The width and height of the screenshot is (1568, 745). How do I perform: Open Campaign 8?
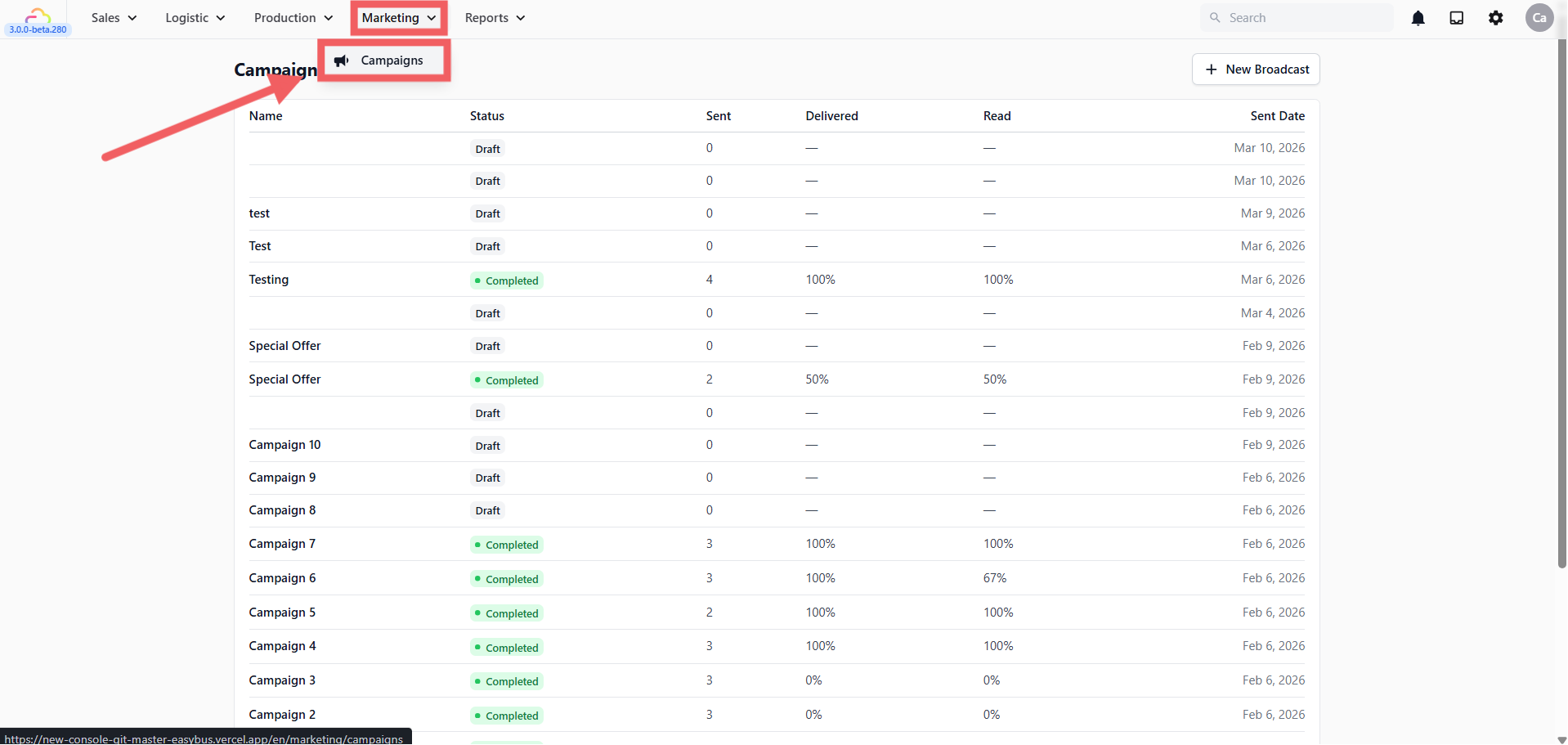point(777,510)
